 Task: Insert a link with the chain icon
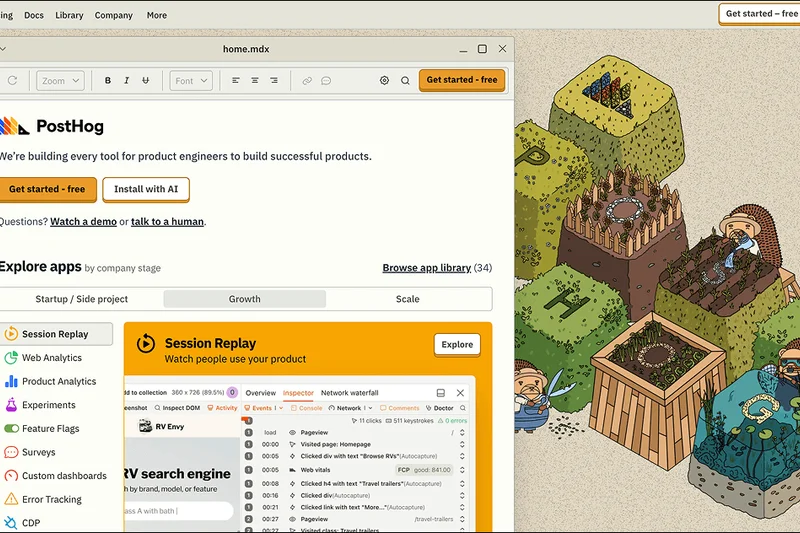pyautogui.click(x=307, y=81)
